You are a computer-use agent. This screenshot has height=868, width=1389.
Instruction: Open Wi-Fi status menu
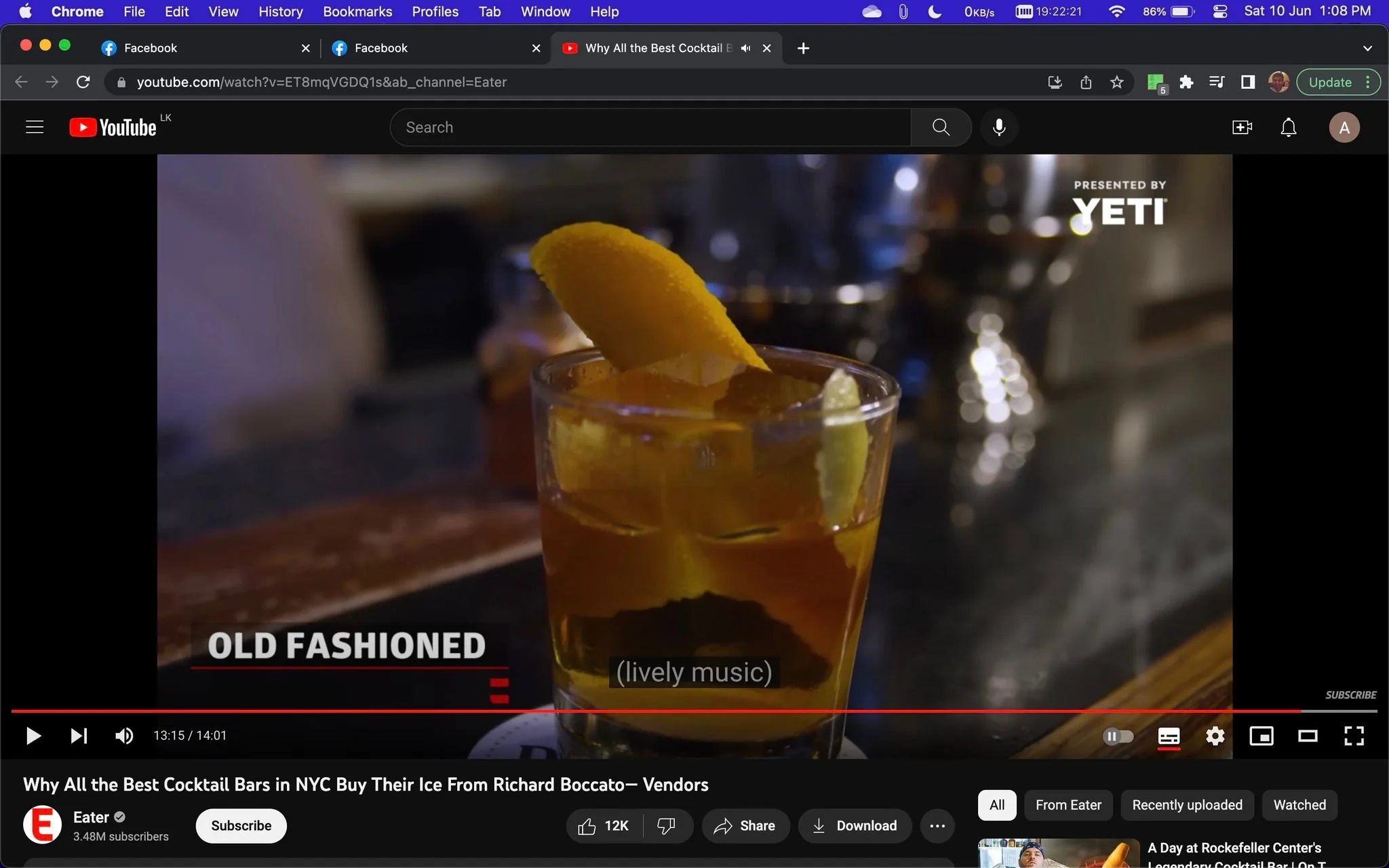tap(1116, 12)
